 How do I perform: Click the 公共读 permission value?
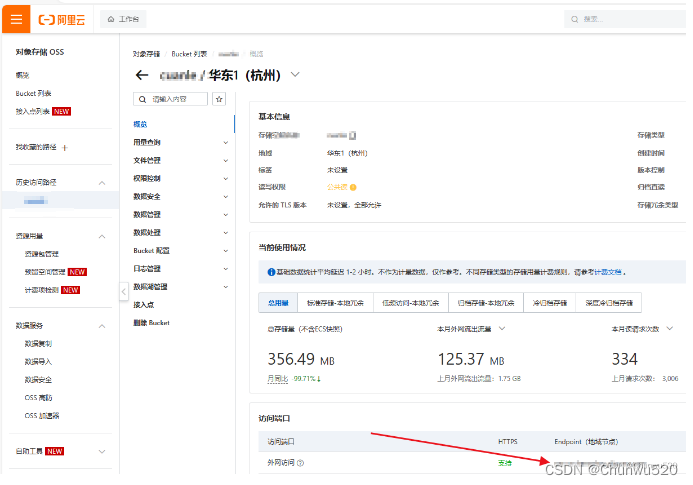coord(337,187)
